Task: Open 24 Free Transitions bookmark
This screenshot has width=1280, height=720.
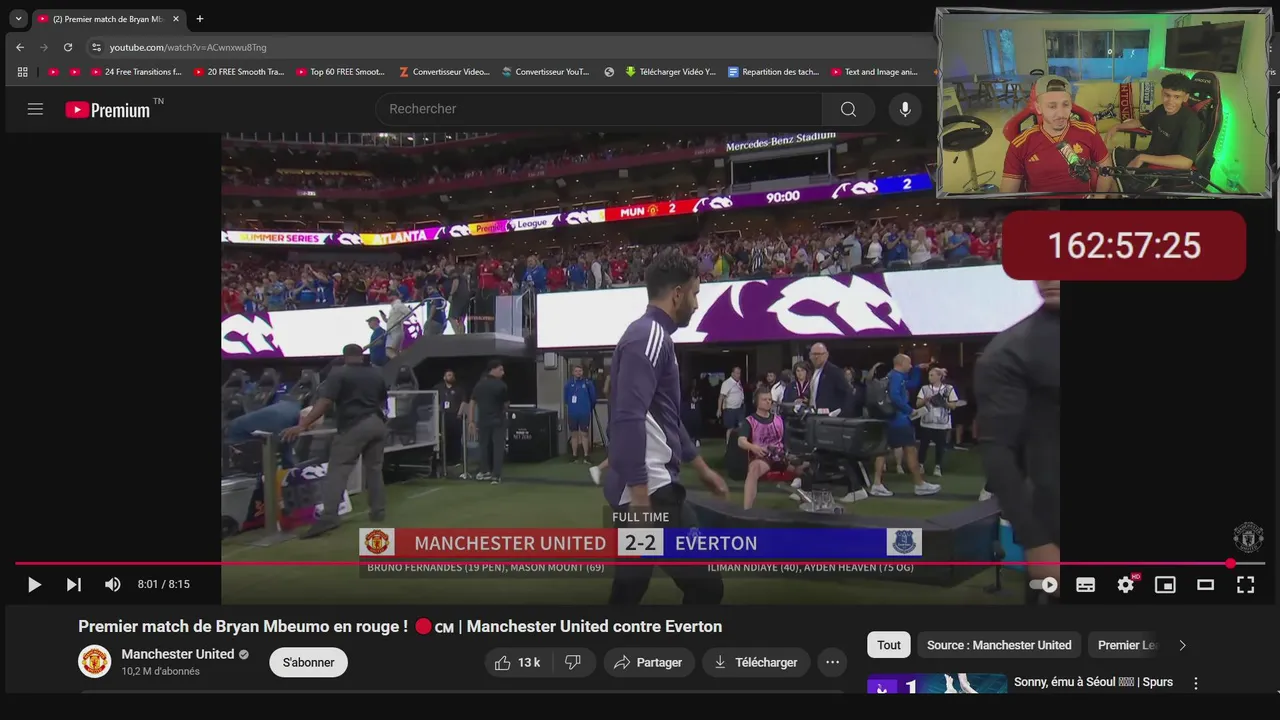Action: click(x=137, y=72)
